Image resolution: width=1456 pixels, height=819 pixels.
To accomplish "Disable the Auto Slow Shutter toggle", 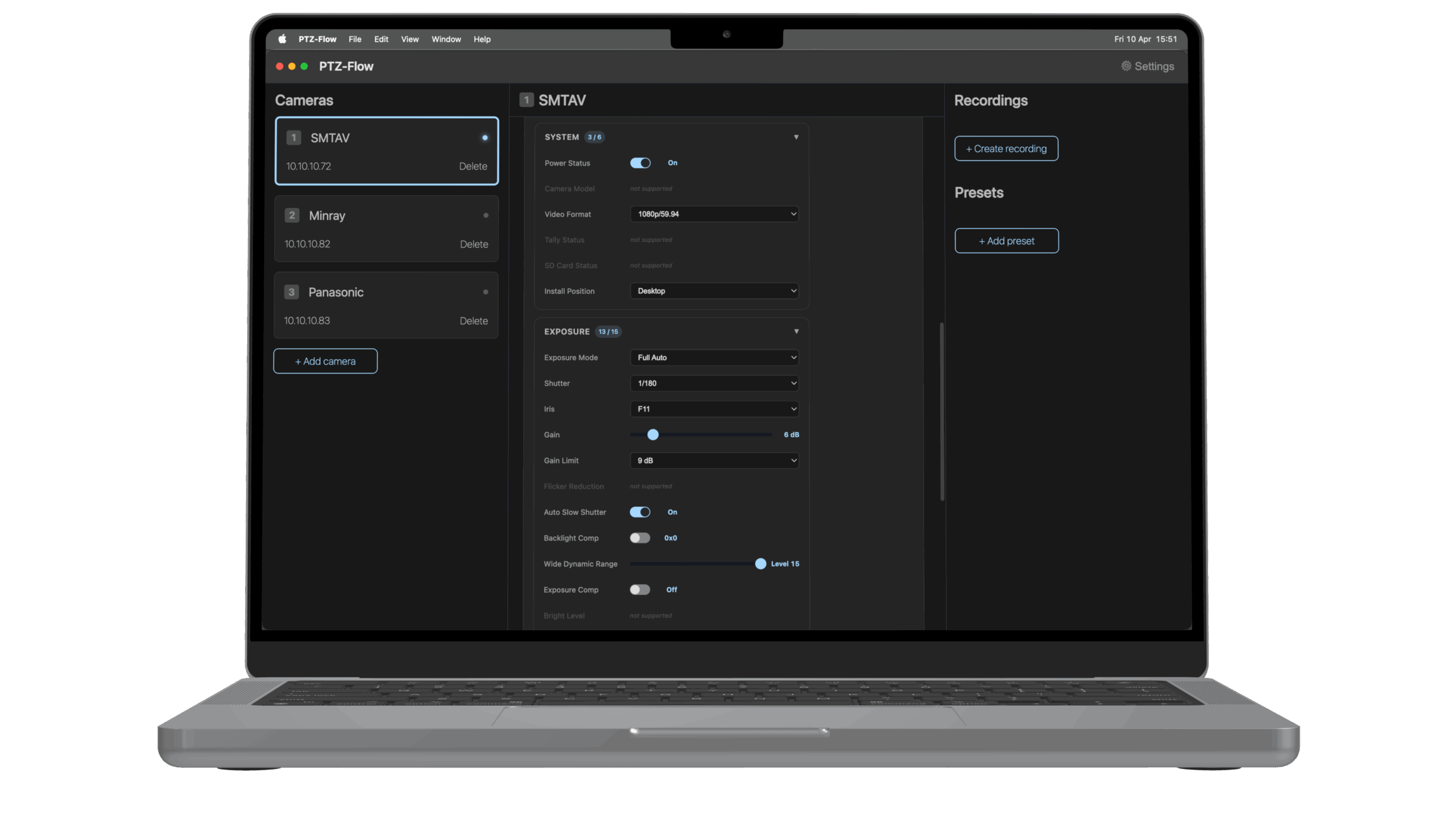I will [640, 512].
